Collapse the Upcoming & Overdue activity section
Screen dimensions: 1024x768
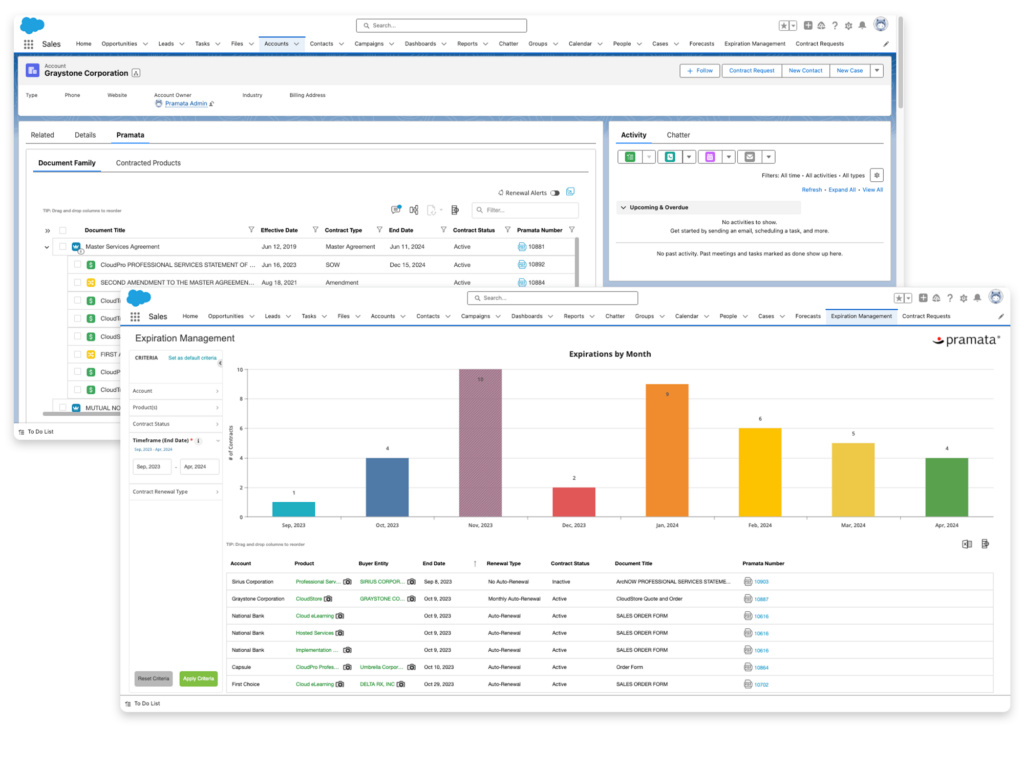[x=623, y=208]
